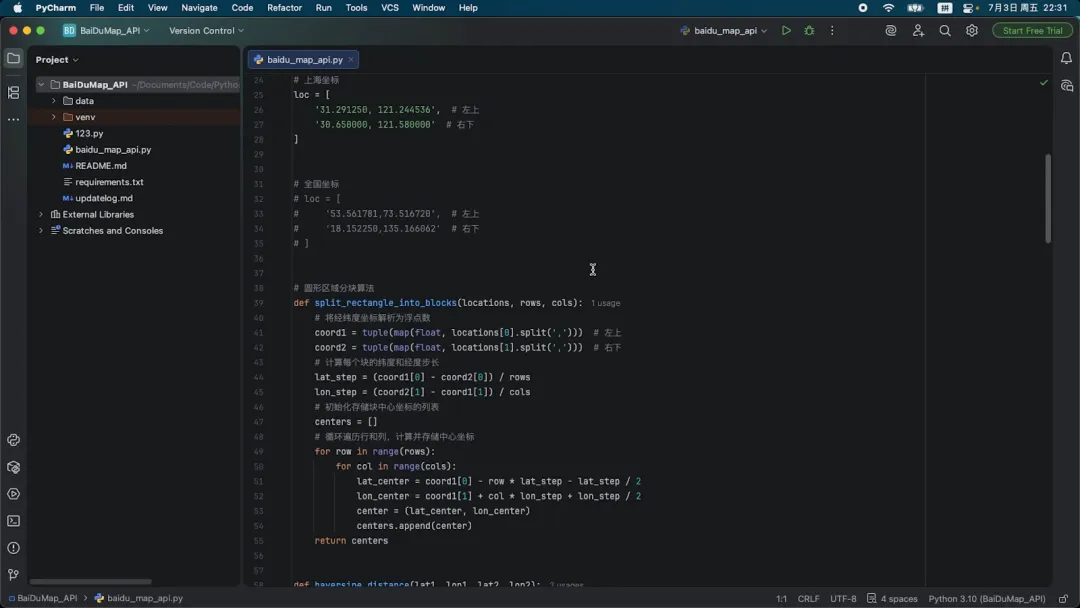Open Python Packages tool window
Image resolution: width=1080 pixels, height=608 pixels.
[x=13, y=467]
